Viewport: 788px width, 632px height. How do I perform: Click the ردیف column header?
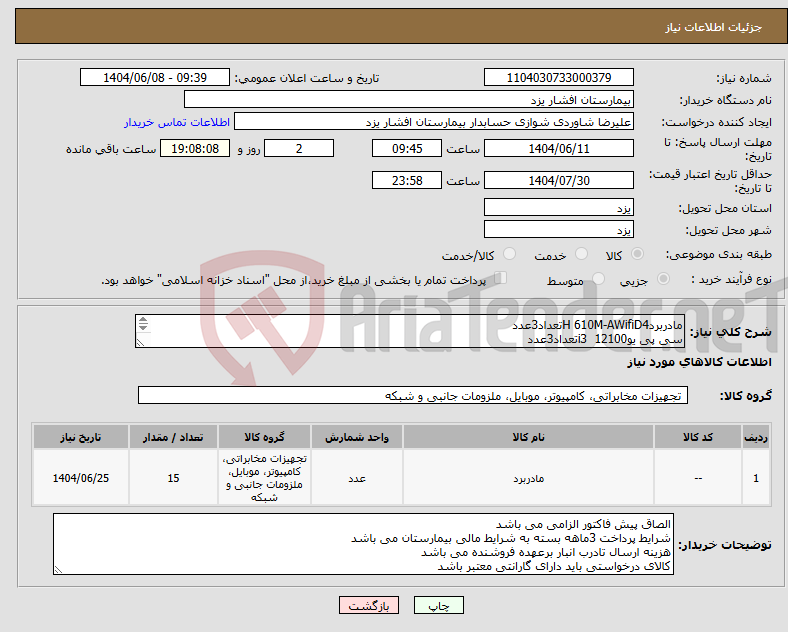point(756,437)
